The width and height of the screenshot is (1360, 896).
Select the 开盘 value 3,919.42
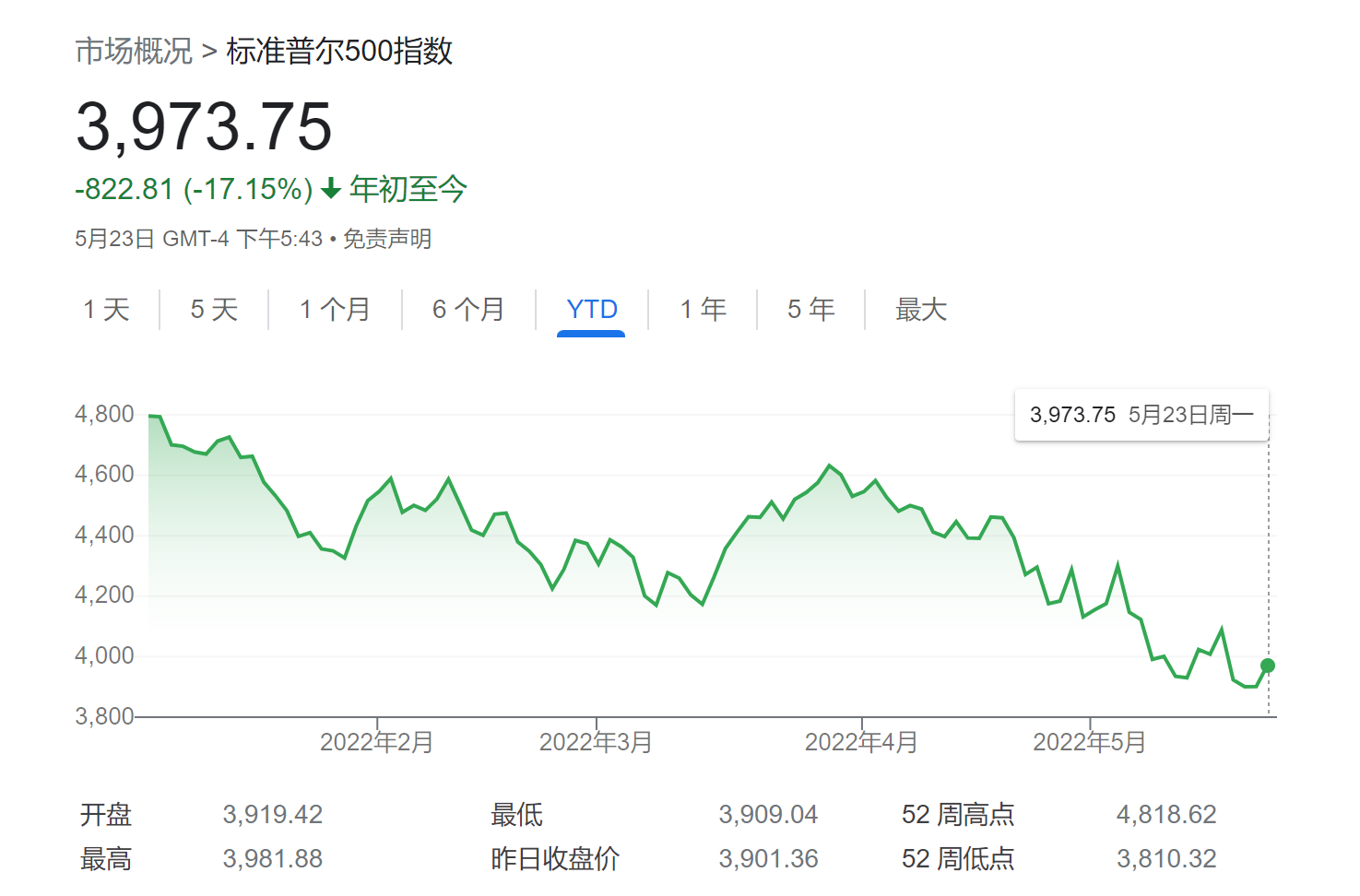pyautogui.click(x=273, y=814)
